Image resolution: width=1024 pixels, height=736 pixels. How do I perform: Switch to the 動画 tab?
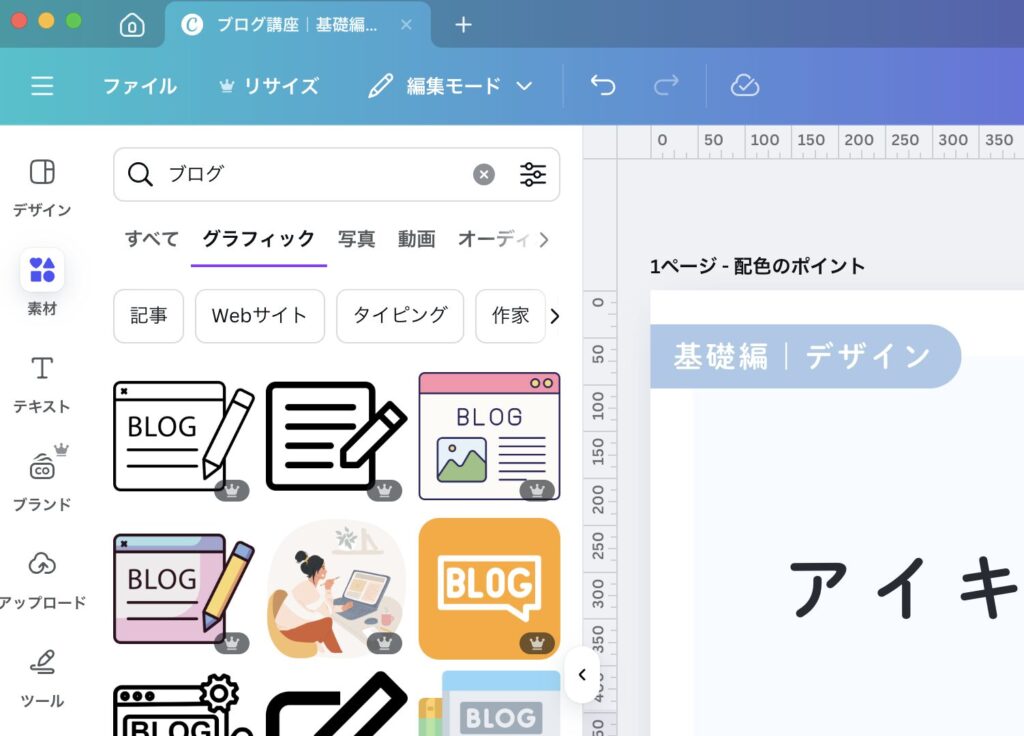point(417,239)
